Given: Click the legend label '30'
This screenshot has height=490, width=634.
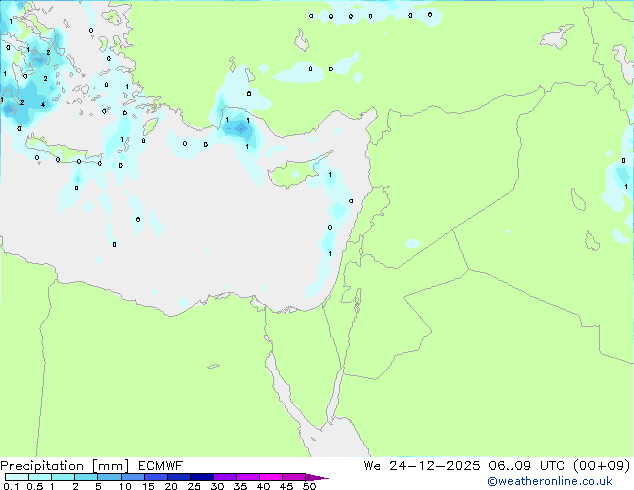Looking at the screenshot, I should tap(217, 486).
